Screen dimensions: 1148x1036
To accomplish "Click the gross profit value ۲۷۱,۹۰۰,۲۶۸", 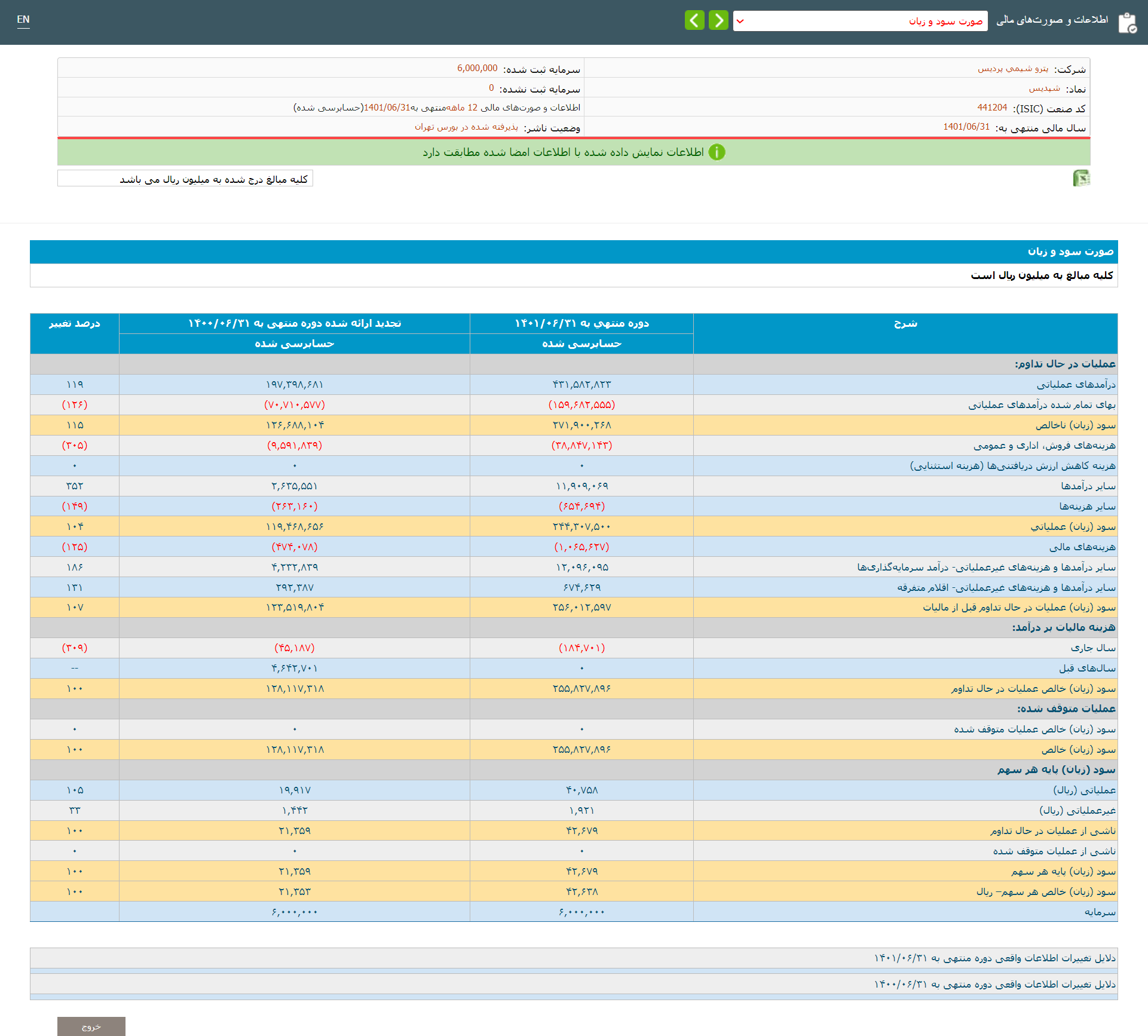I will coord(581,425).
